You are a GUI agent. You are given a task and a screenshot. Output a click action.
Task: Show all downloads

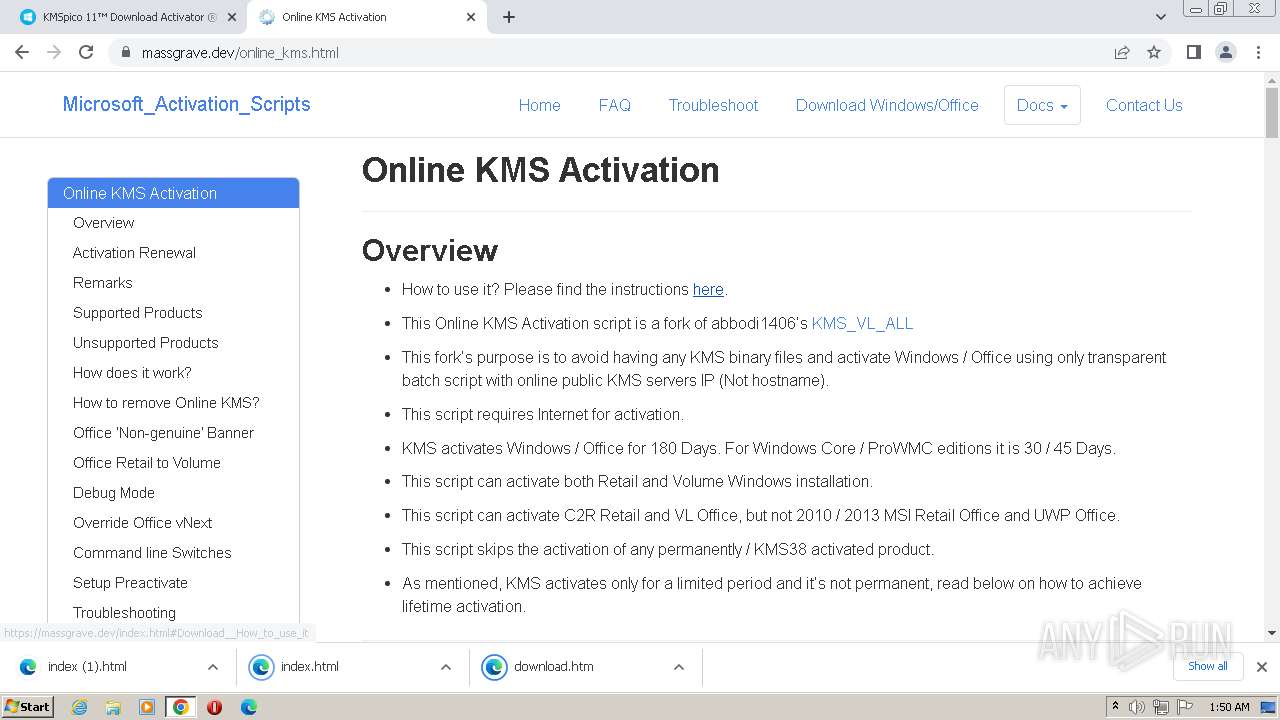tap(1208, 666)
